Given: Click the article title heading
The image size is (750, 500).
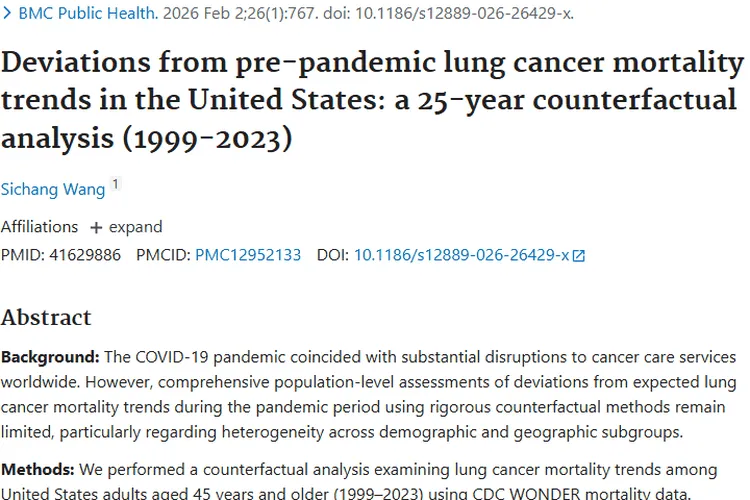Looking at the screenshot, I should click(372, 100).
